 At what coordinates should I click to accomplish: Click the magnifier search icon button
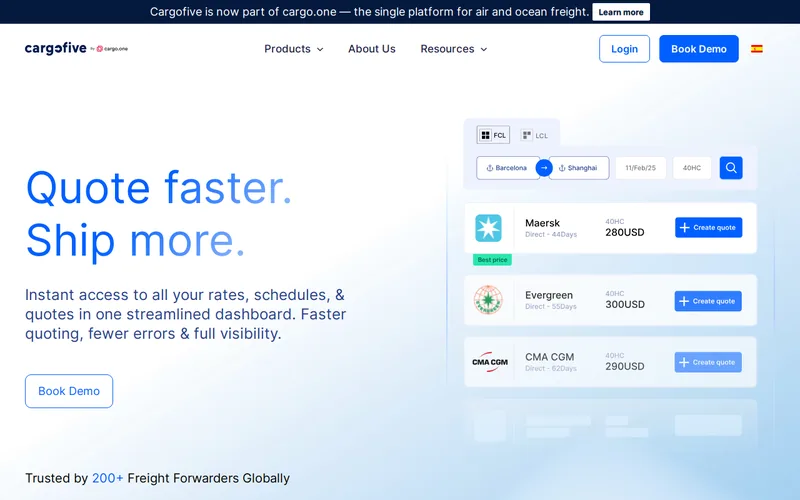pos(731,168)
